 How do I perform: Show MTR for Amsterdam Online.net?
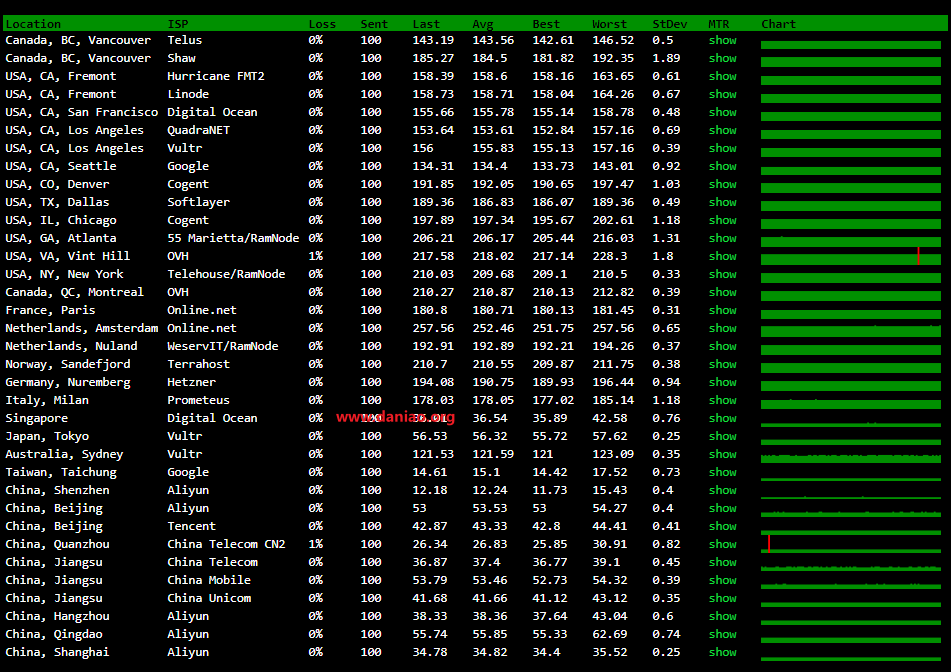(722, 328)
